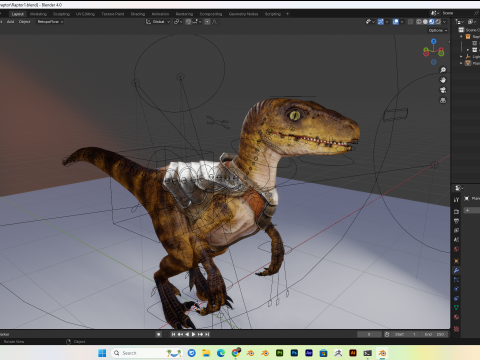The width and height of the screenshot is (480, 360).
Task: Open the Tool properties tab icon
Action: 456,199
